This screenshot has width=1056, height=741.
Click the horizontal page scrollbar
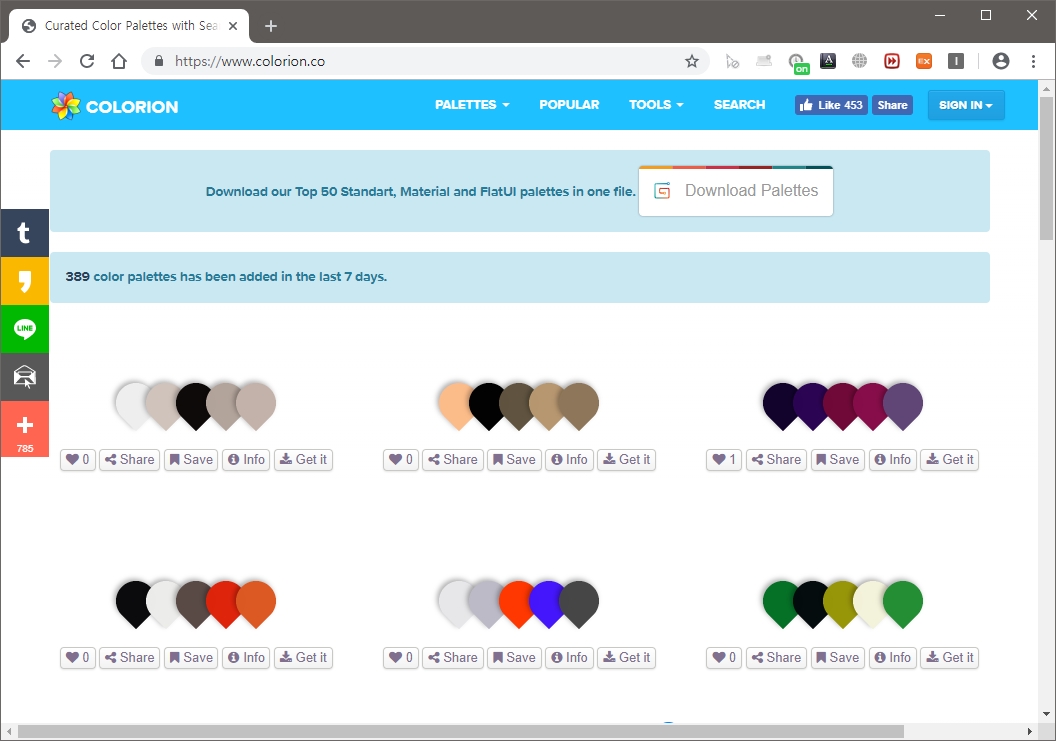pos(461,732)
